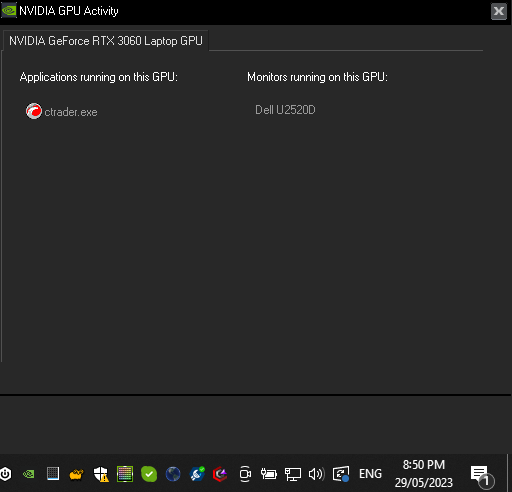Open the battery power tray icon
The image size is (512, 492).
[x=269, y=474]
